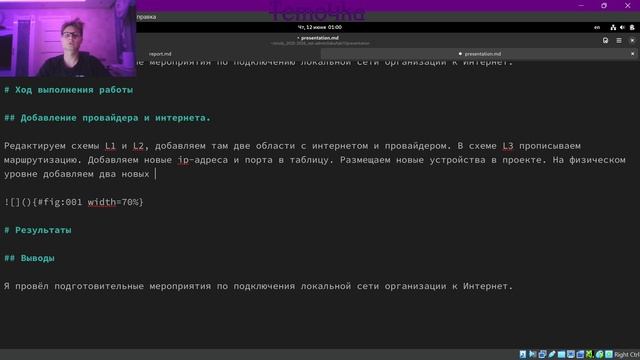Image resolution: width=640 pixels, height=360 pixels.
Task: Click the display monitor icon in VirtualBox status bar
Action: [571, 354]
